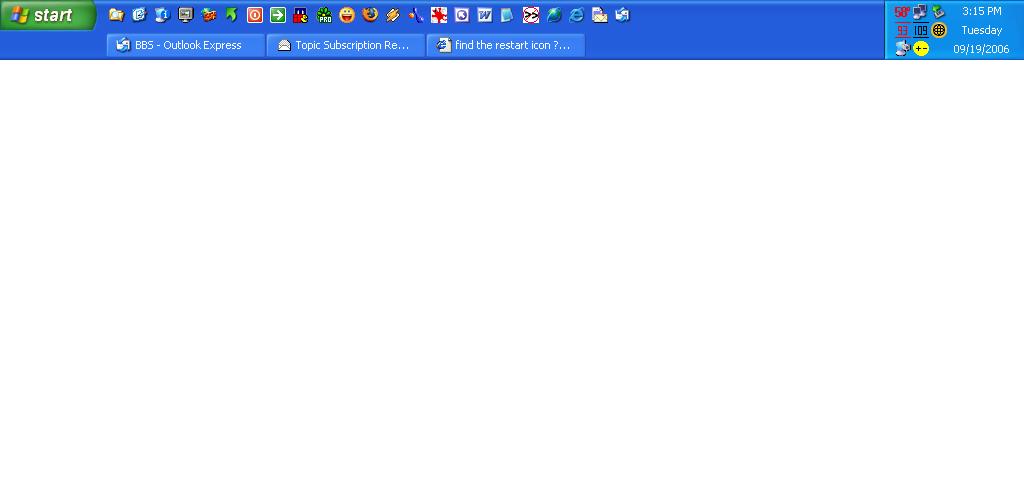
Task: Launch the Internet Explorer quick launch icon
Action: tap(577, 15)
